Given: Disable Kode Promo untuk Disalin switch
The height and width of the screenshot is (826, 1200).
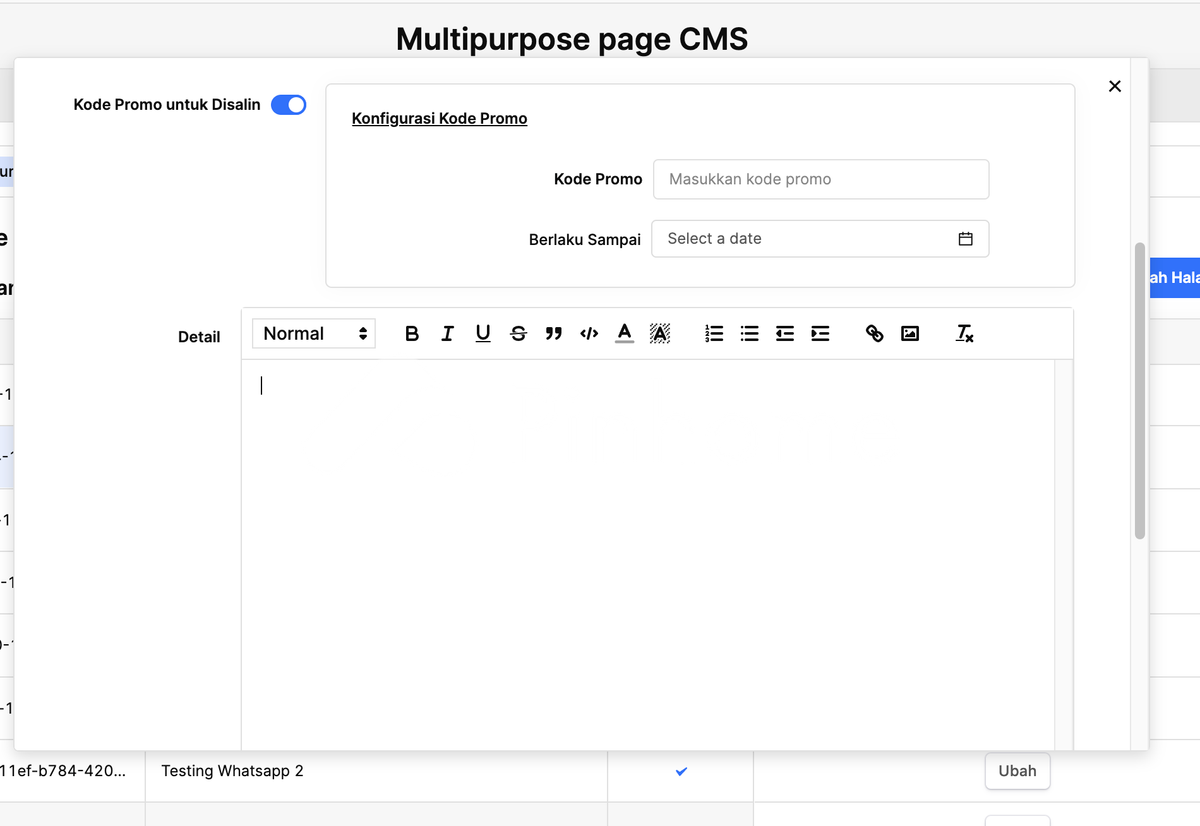Looking at the screenshot, I should (x=289, y=105).
